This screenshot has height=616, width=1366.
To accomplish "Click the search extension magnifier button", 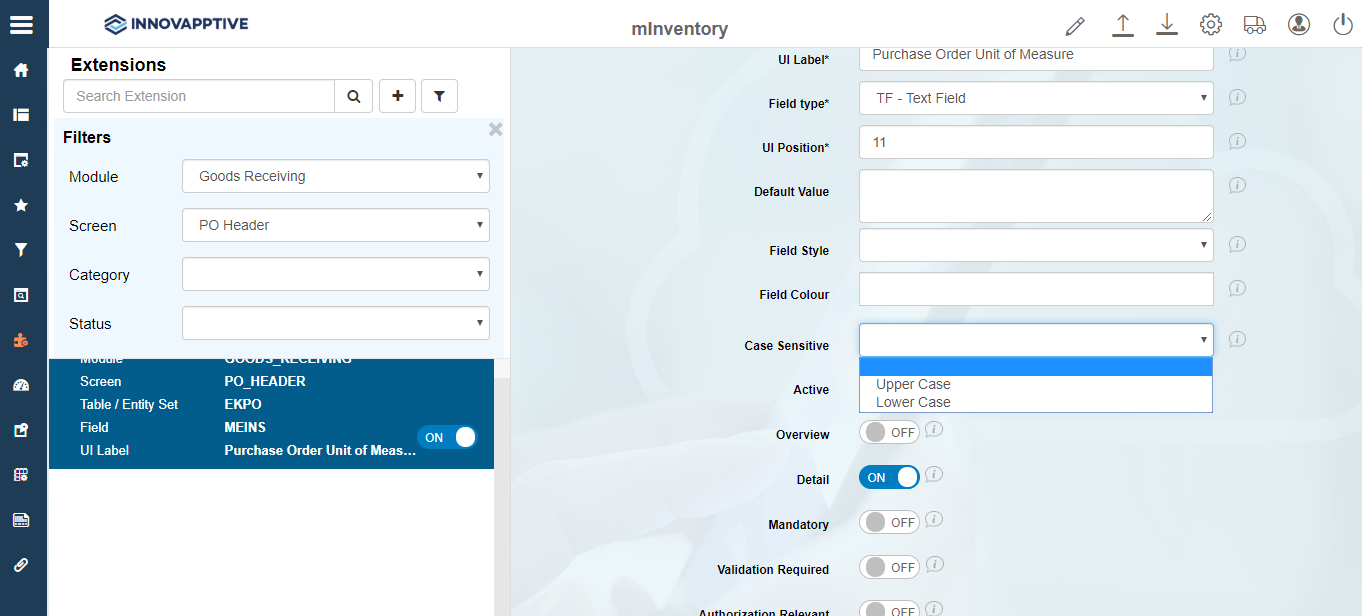I will [x=353, y=96].
